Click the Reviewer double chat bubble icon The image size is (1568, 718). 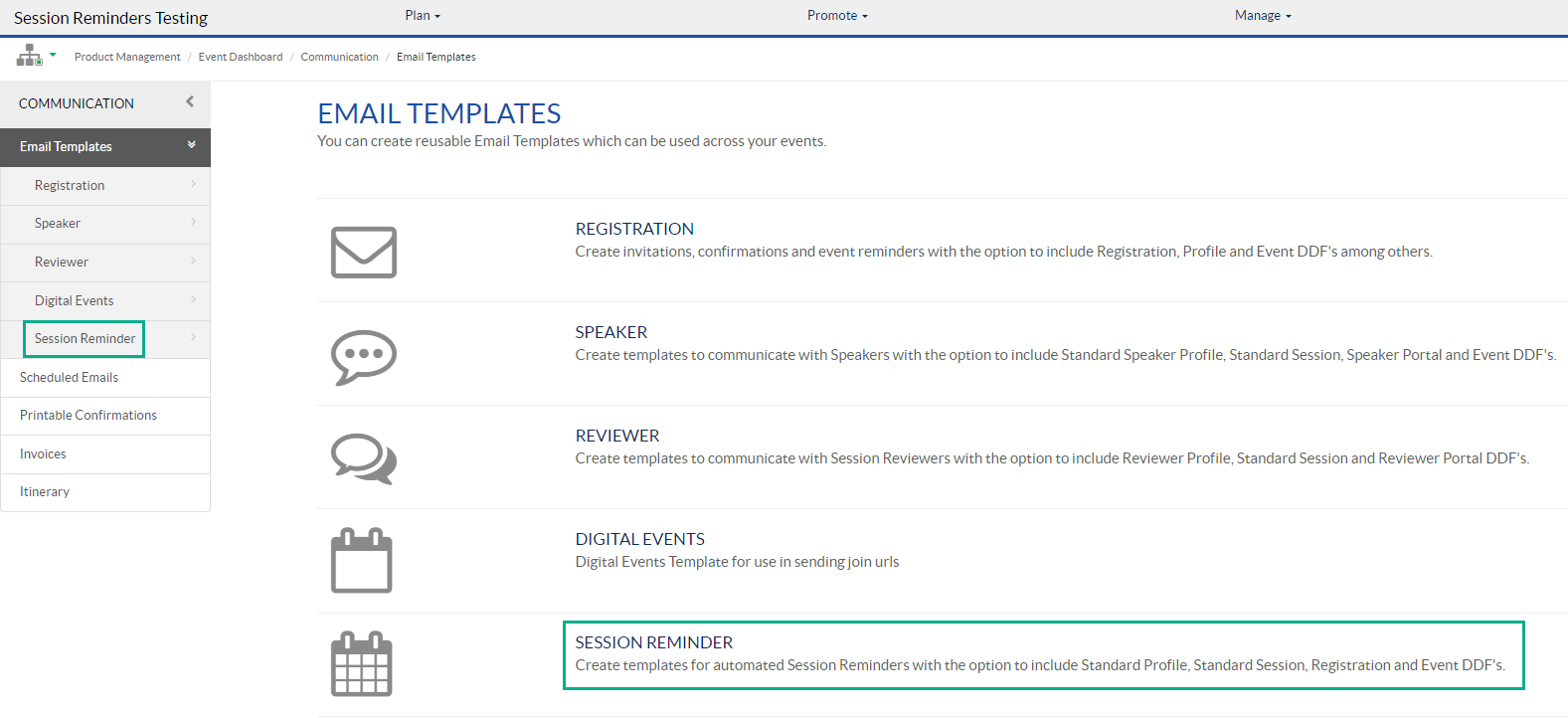363,458
